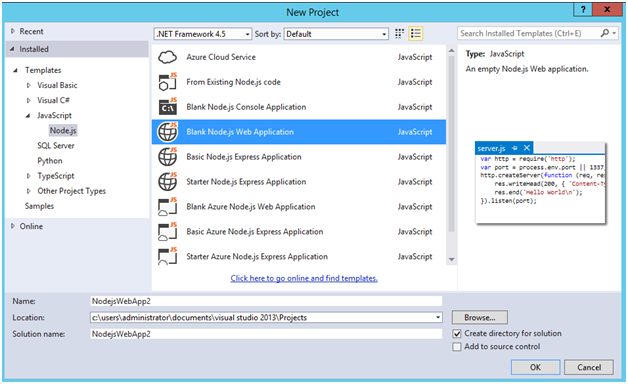Click the template list scrollbar thumb

(451, 144)
